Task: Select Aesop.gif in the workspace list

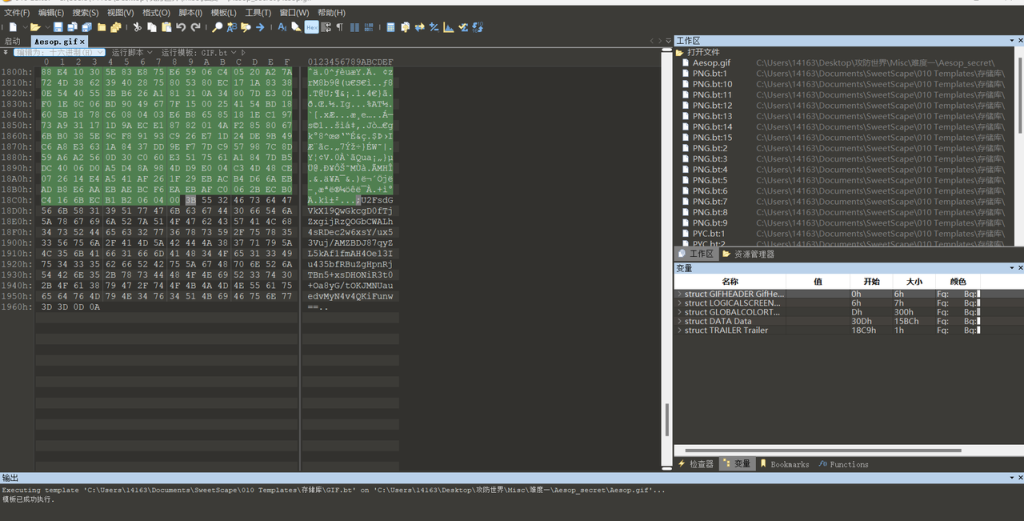Action: 711,63
